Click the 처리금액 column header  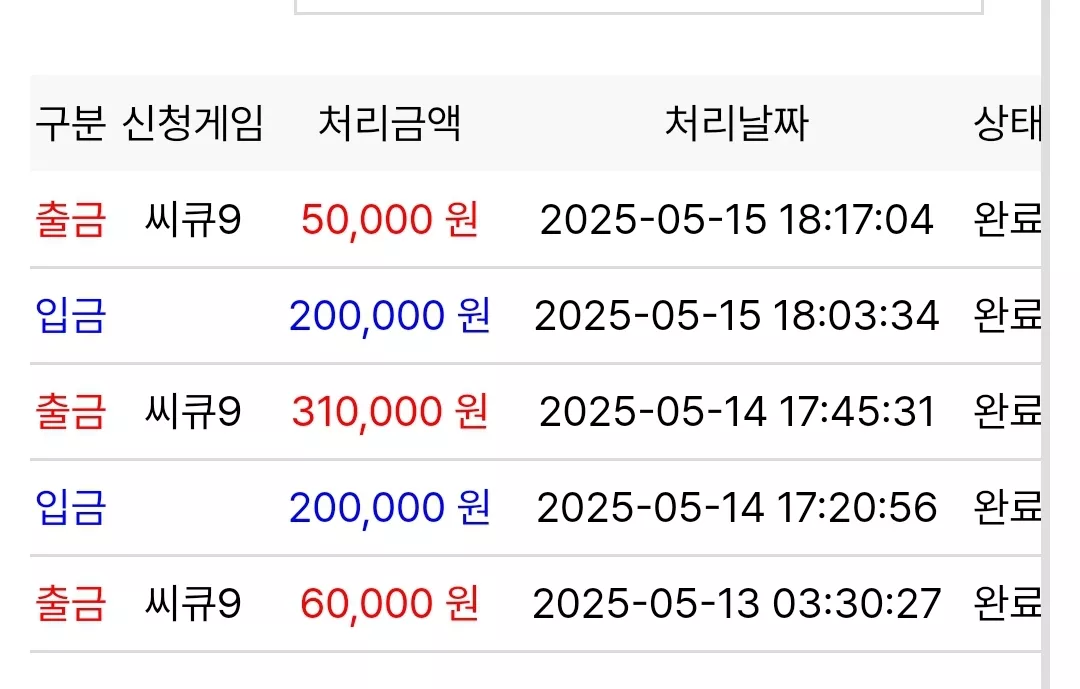(390, 124)
